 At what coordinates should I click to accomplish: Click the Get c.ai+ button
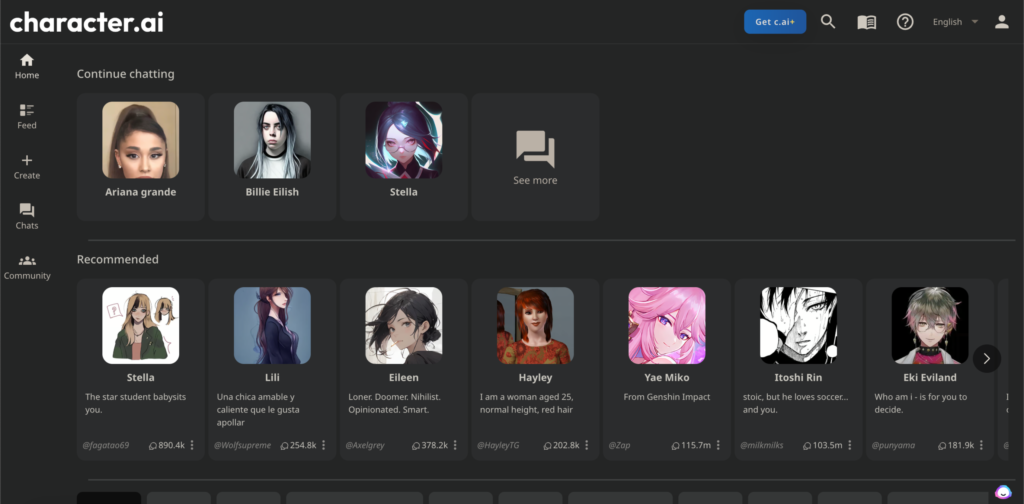click(x=775, y=22)
